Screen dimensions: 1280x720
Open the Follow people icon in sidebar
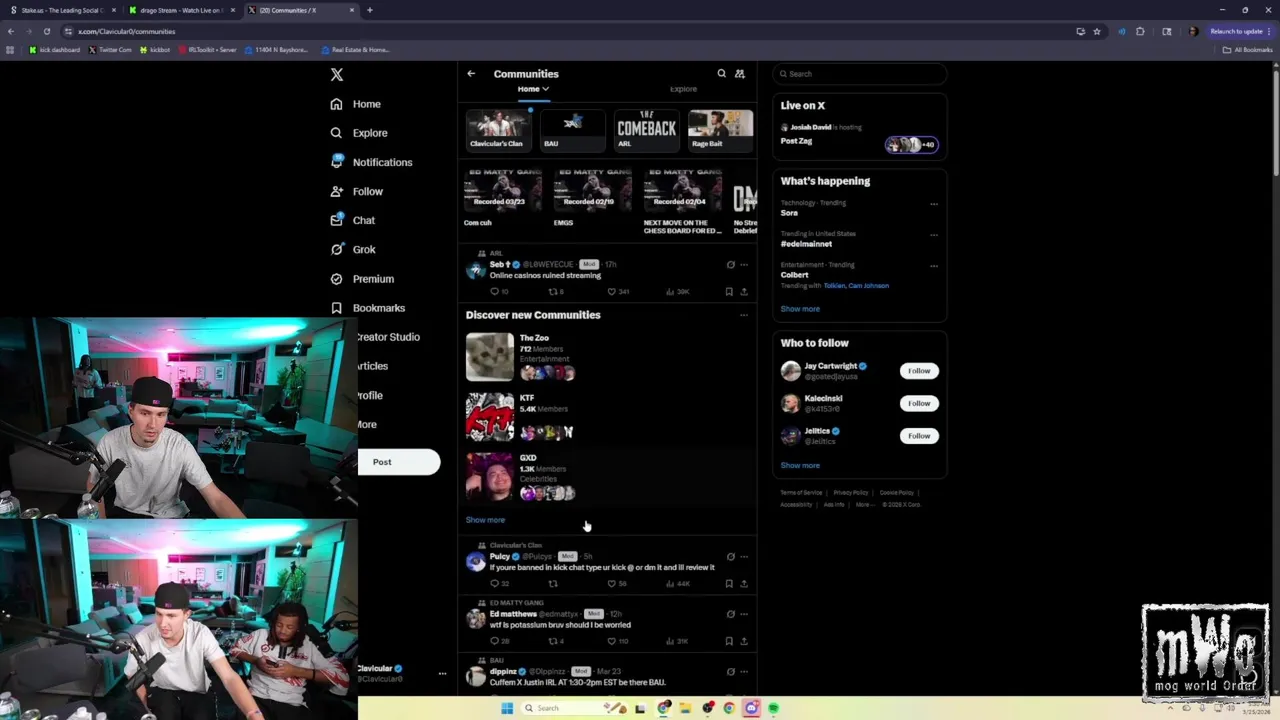pos(336,191)
